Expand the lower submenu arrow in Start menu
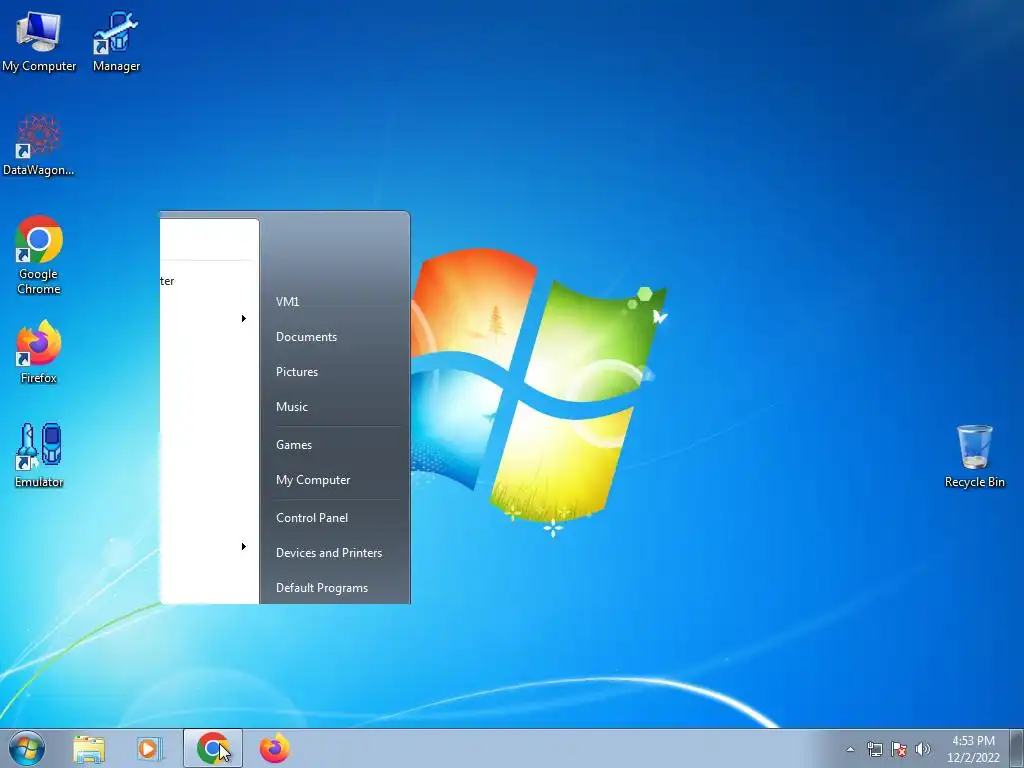This screenshot has height=768, width=1024. pyautogui.click(x=244, y=547)
